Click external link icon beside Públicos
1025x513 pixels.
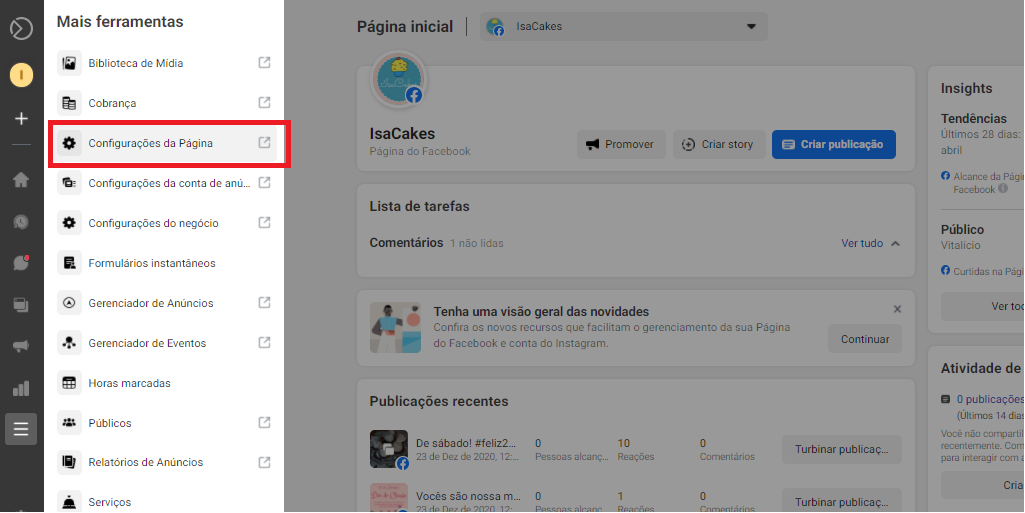click(264, 422)
